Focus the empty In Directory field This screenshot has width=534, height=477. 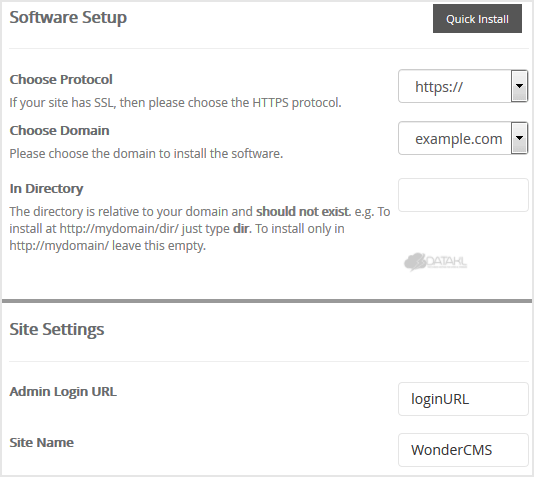[x=463, y=195]
